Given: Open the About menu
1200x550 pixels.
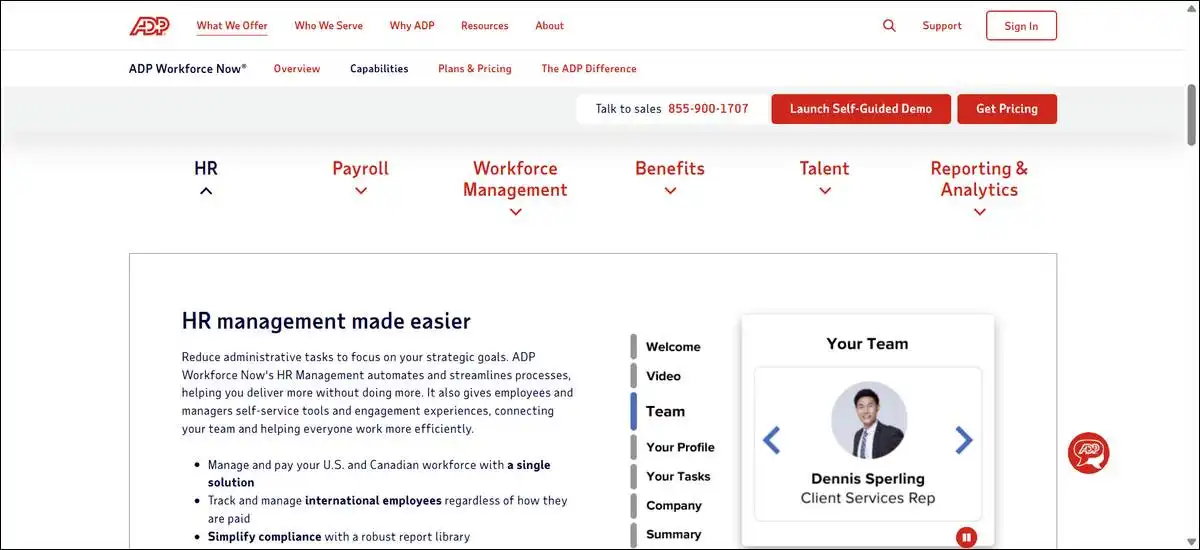Looking at the screenshot, I should [550, 26].
